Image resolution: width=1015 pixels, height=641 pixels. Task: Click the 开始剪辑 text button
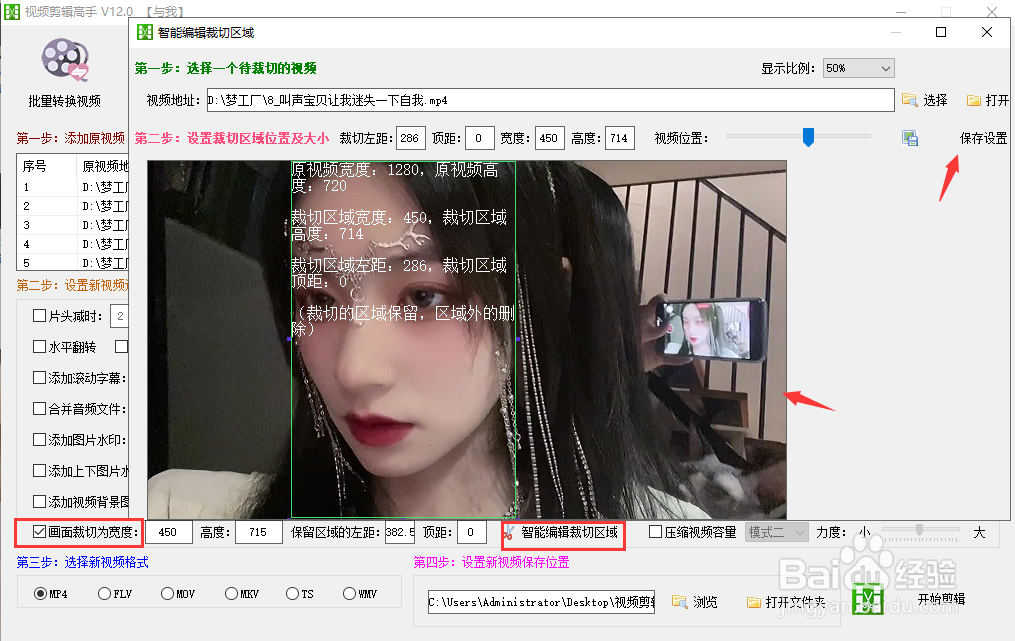pyautogui.click(x=941, y=599)
